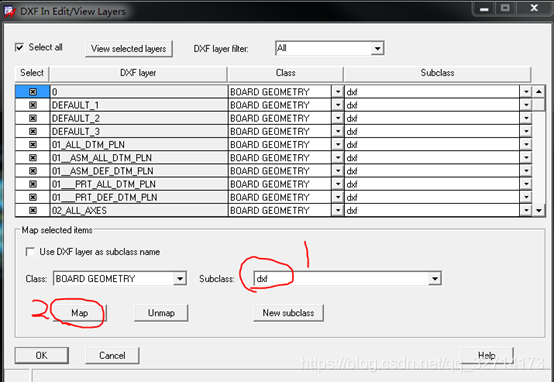
Task: Select DXF layer cell DEFAULT_2
Action: 139,118
